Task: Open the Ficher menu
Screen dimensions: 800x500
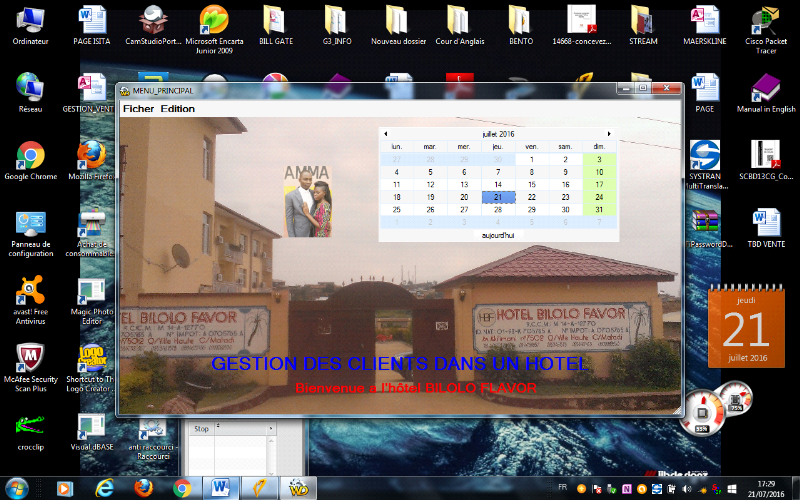Action: click(138, 109)
